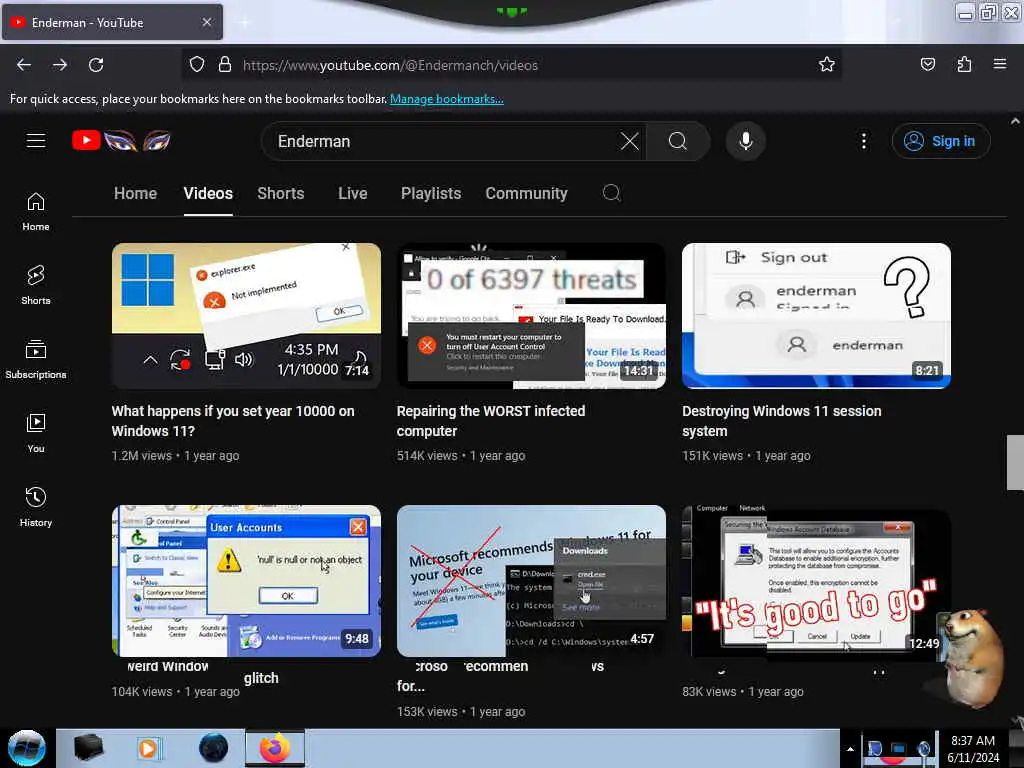1024x768 pixels.
Task: Open the extensions puzzle icon
Action: (x=964, y=64)
